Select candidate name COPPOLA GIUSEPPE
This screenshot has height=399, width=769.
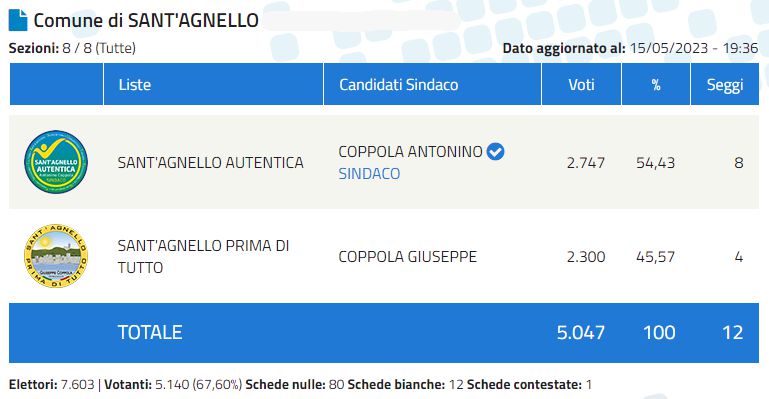point(408,256)
